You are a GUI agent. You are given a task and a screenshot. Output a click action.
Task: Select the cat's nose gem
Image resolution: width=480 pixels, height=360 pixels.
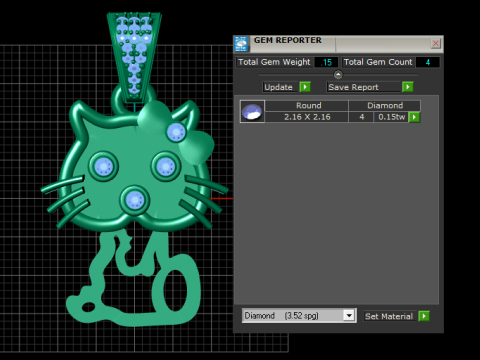tap(135, 200)
